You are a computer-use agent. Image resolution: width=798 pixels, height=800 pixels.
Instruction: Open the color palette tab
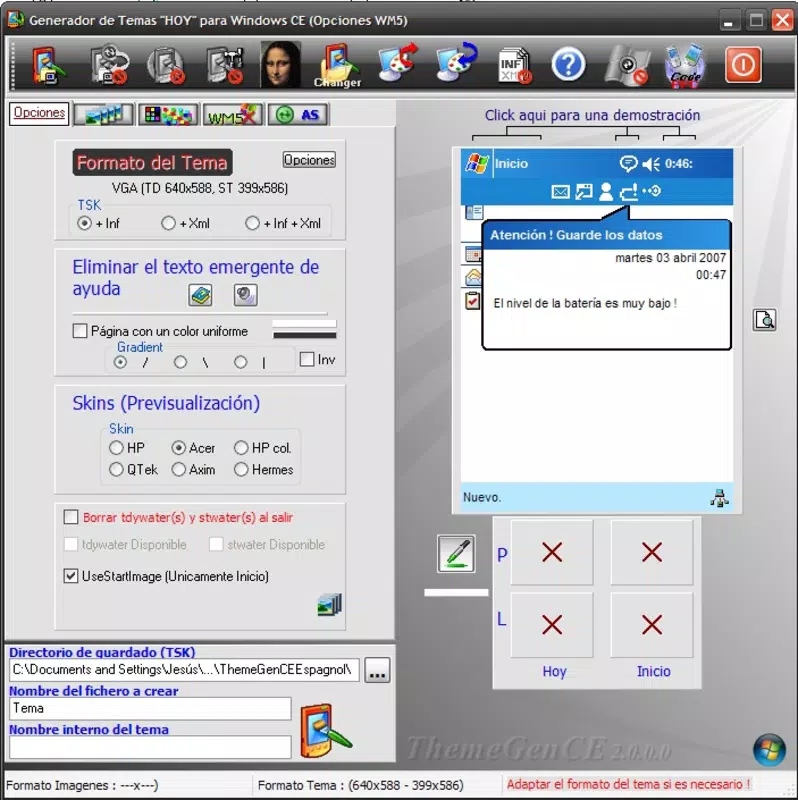click(168, 114)
